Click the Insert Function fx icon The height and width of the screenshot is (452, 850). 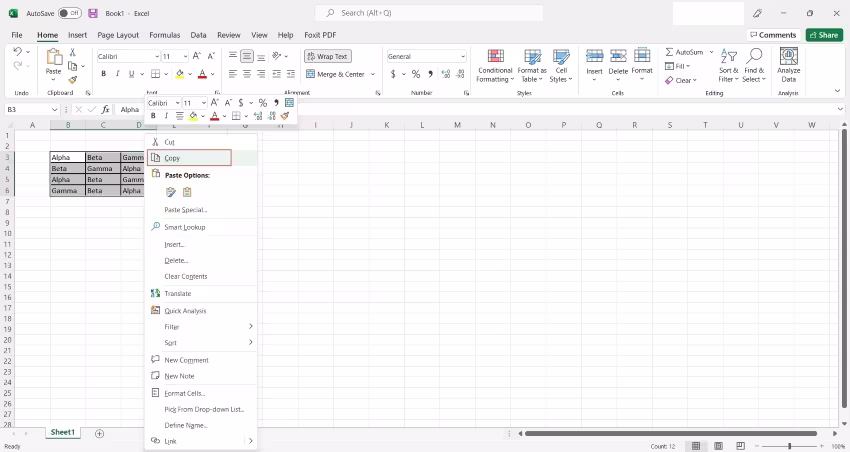105,109
